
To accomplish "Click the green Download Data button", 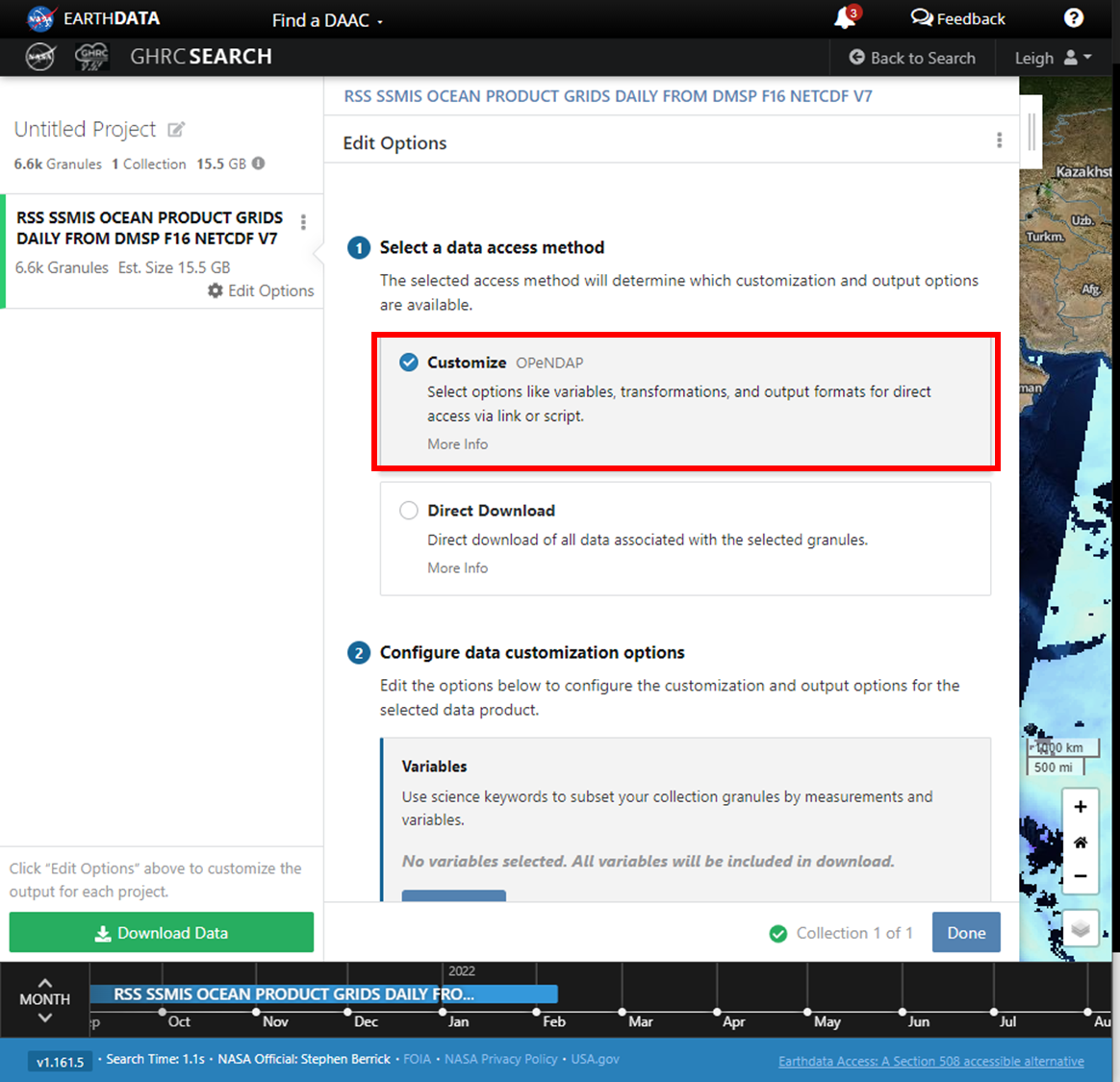I will point(162,932).
